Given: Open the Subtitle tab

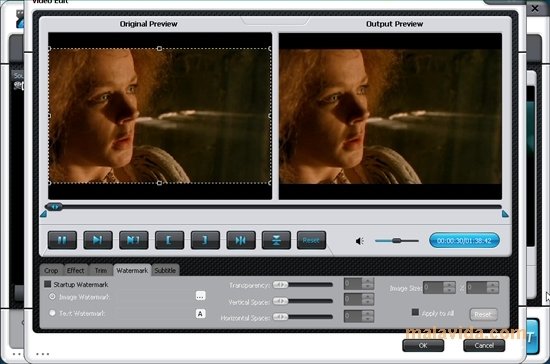Looking at the screenshot, I should pyautogui.click(x=165, y=270).
